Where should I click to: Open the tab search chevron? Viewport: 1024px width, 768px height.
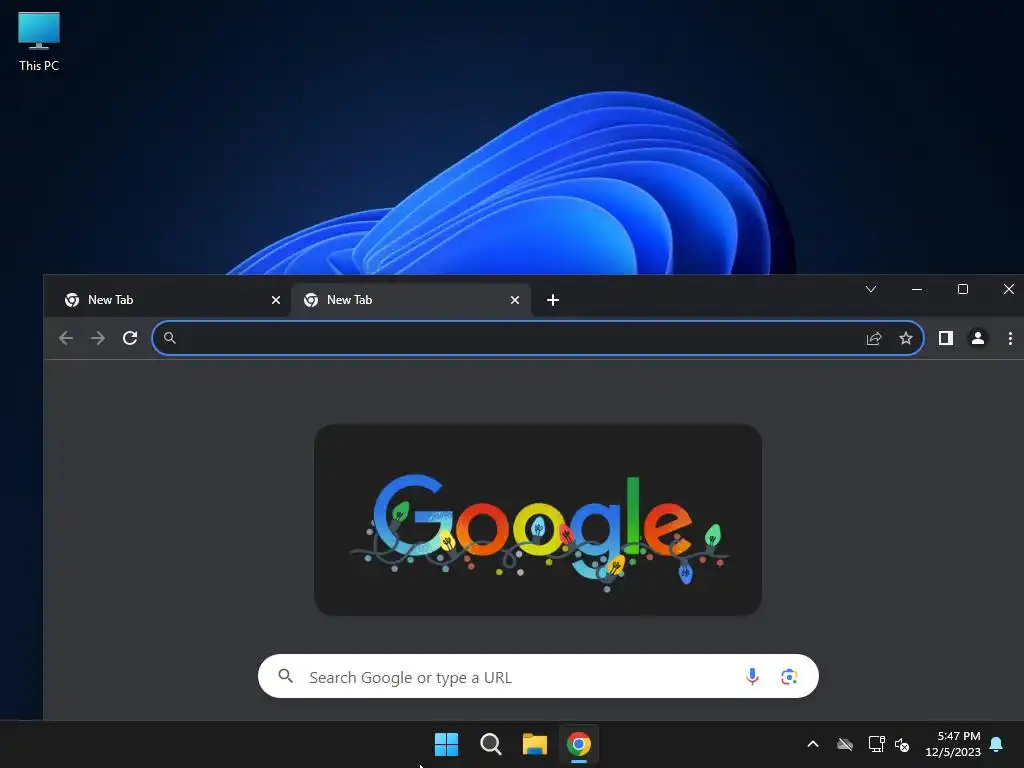tap(871, 289)
